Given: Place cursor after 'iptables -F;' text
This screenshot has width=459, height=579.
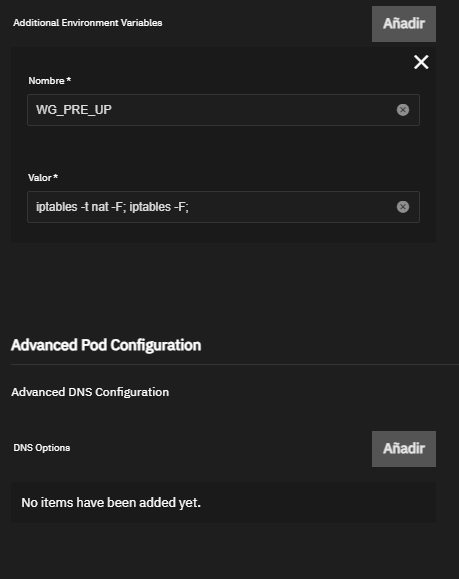Looking at the screenshot, I should coord(189,207).
